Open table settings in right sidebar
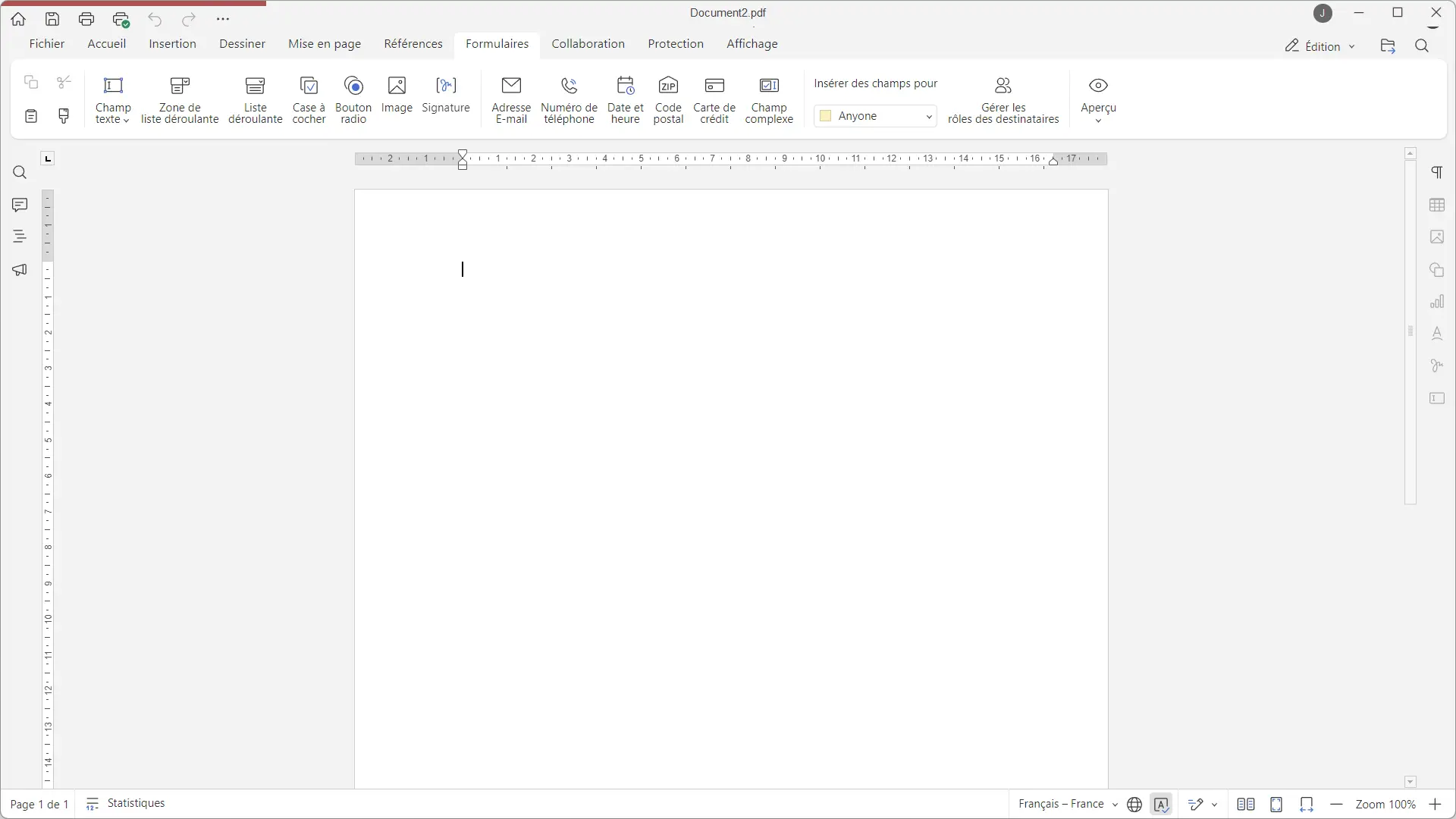Image resolution: width=1456 pixels, height=819 pixels. pos(1437,206)
